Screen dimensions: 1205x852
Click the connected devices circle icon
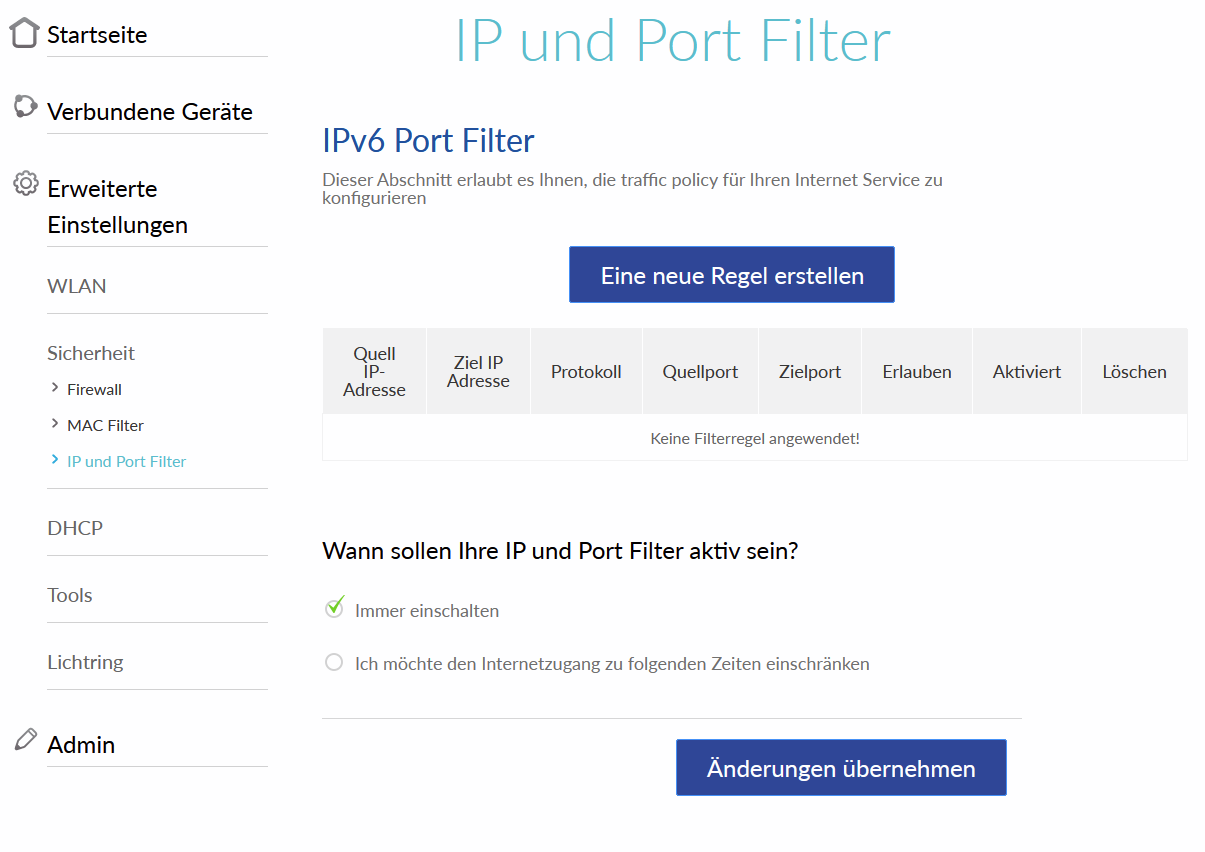coord(25,107)
